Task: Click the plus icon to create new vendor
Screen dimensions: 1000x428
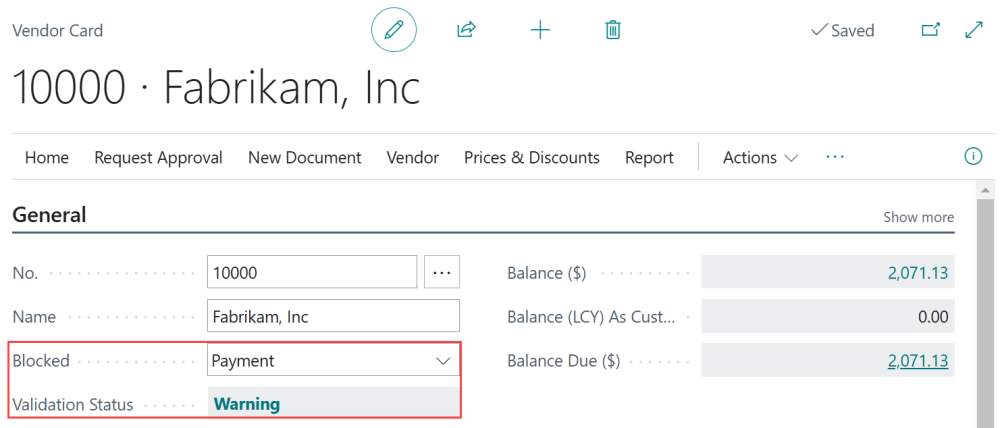Action: point(540,30)
